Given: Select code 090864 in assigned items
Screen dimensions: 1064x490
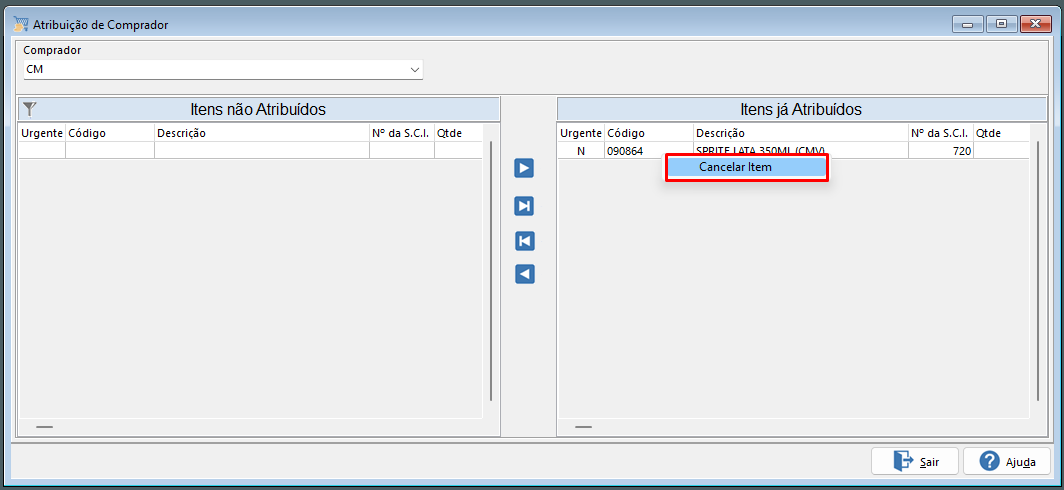Looking at the screenshot, I should point(648,151).
